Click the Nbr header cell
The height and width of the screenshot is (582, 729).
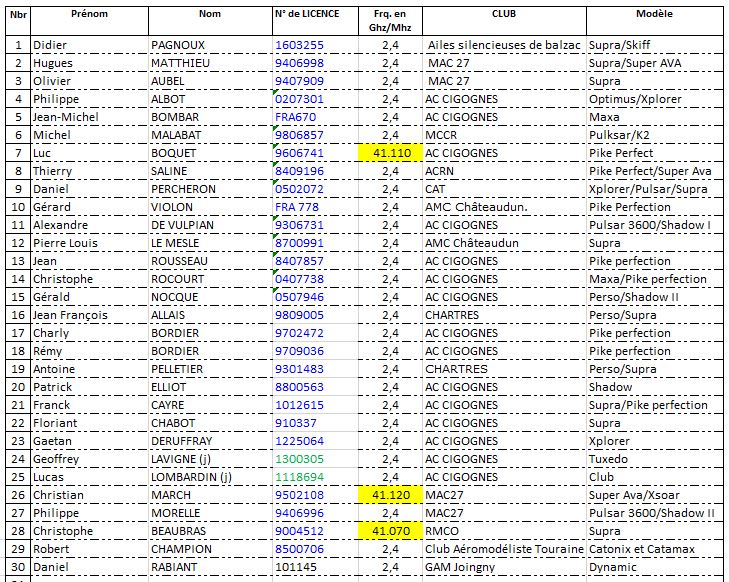(x=18, y=21)
